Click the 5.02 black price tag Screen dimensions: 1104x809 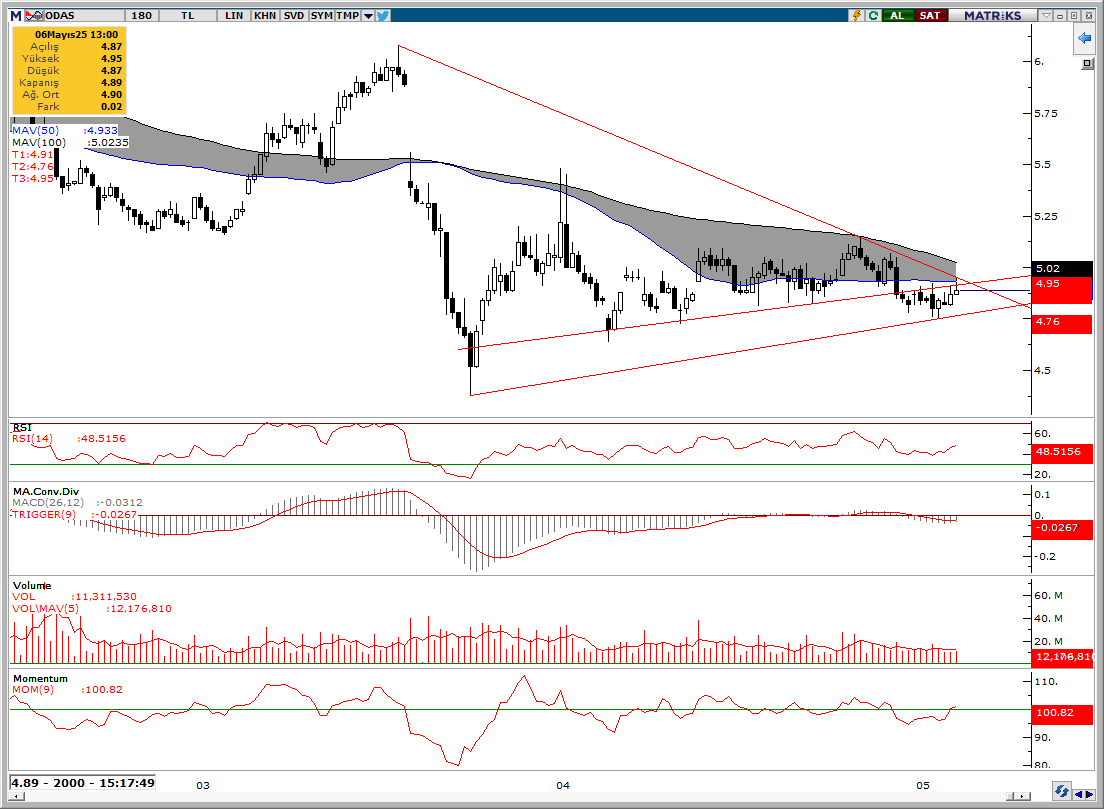click(x=1062, y=268)
